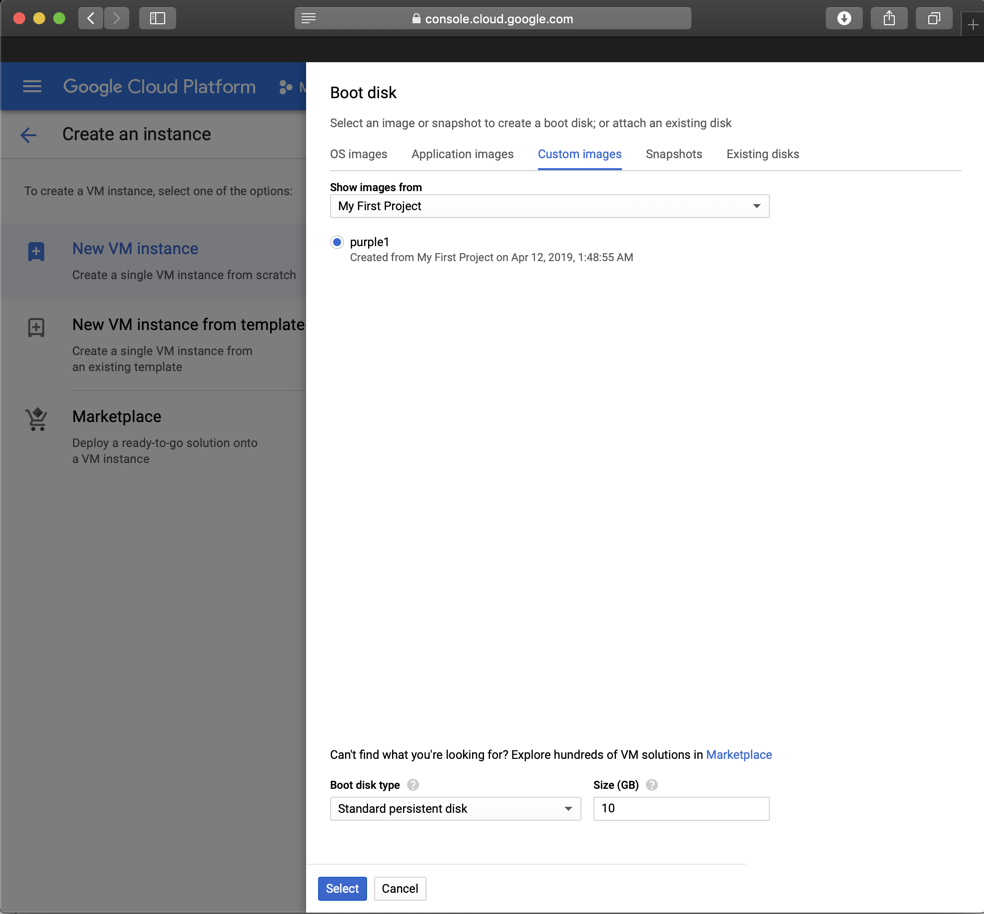Click the New VM instance icon

point(36,252)
